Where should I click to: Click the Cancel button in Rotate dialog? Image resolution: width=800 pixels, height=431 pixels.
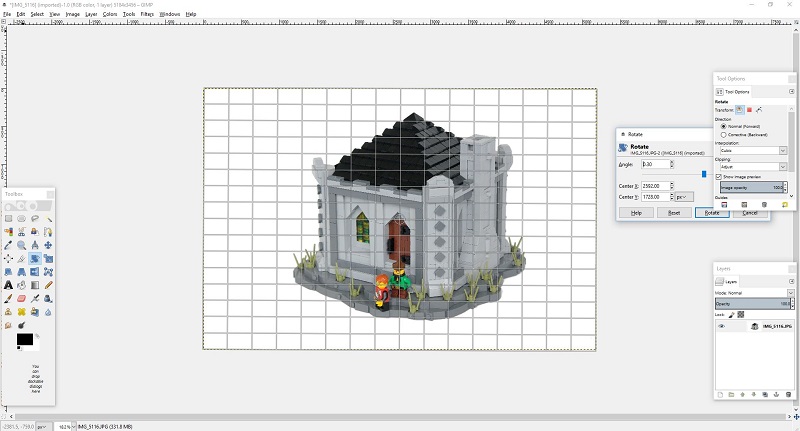(749, 213)
